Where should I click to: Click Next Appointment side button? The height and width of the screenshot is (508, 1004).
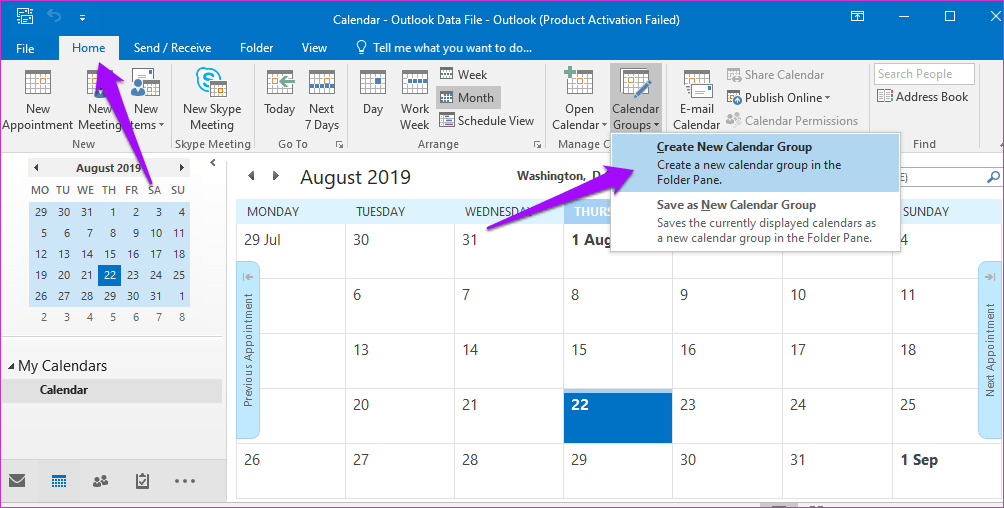tap(990, 350)
